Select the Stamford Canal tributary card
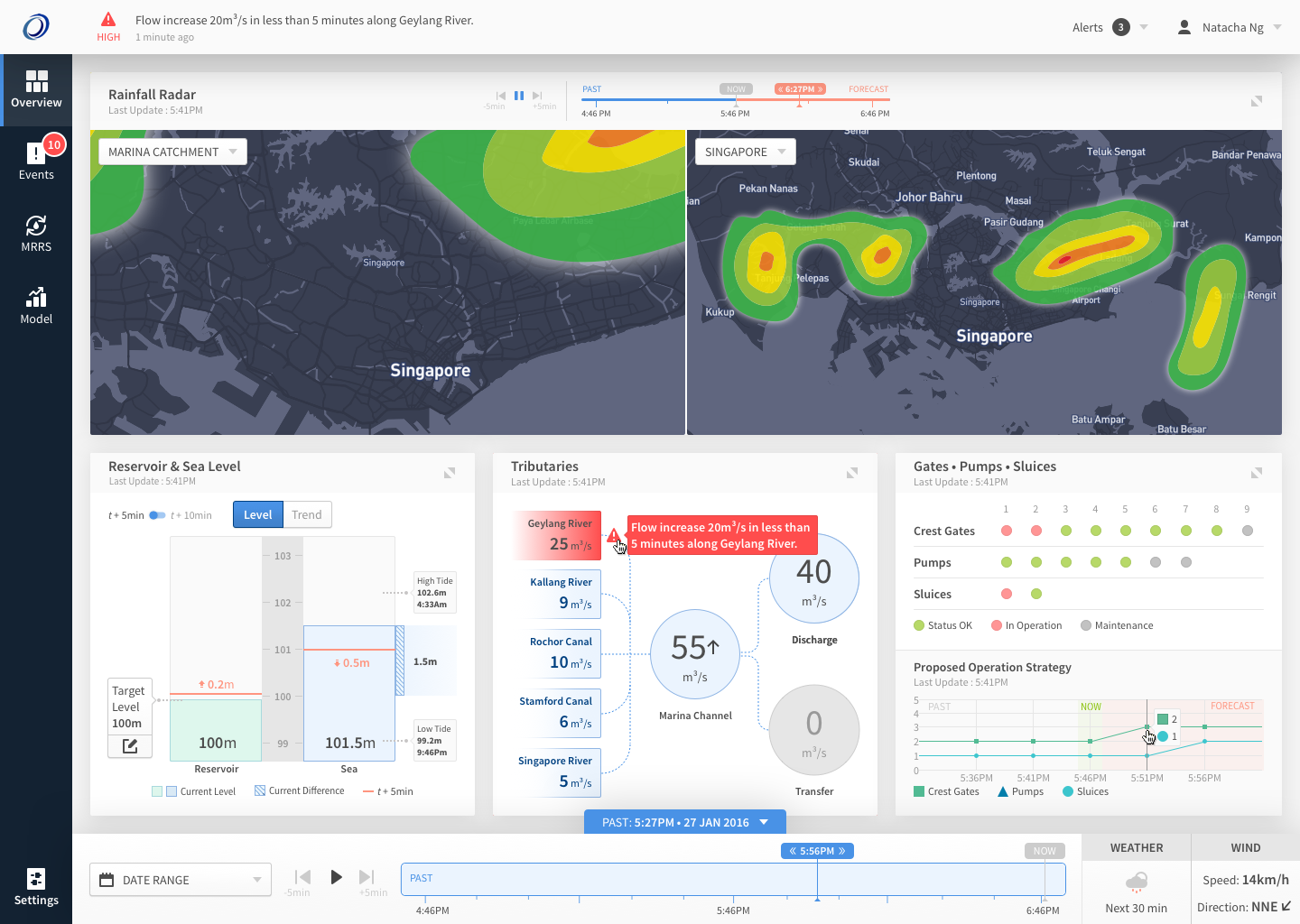The image size is (1300, 924). 557,713
